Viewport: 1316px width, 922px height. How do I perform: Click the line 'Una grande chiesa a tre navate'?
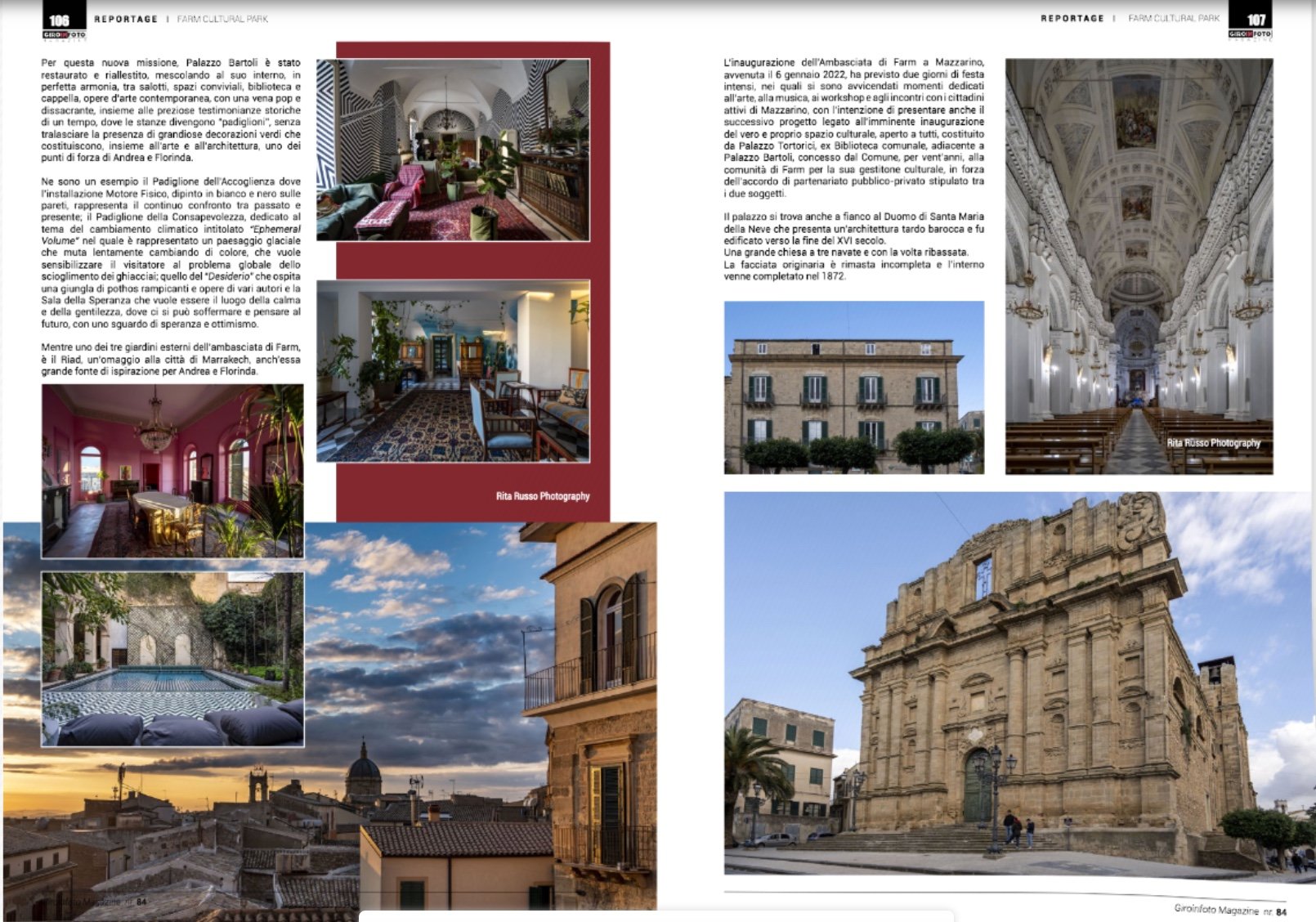(x=846, y=253)
